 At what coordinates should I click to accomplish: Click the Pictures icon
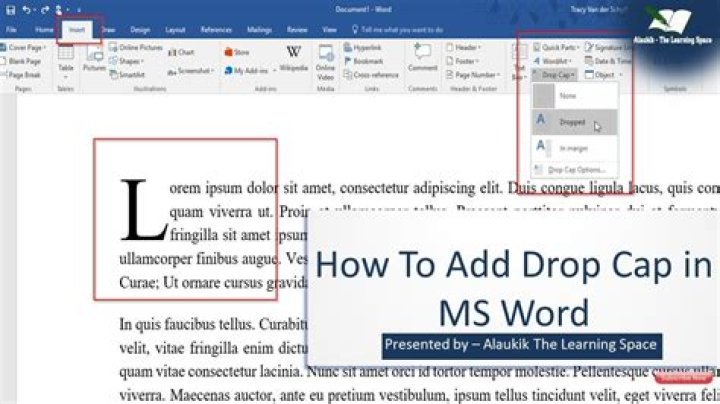pos(94,60)
